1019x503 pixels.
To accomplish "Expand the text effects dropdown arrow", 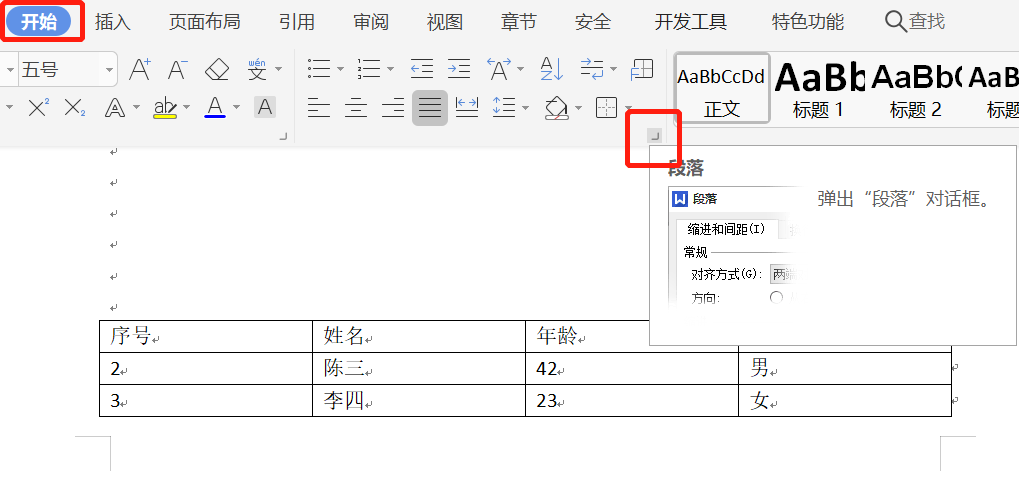I will (x=136, y=108).
